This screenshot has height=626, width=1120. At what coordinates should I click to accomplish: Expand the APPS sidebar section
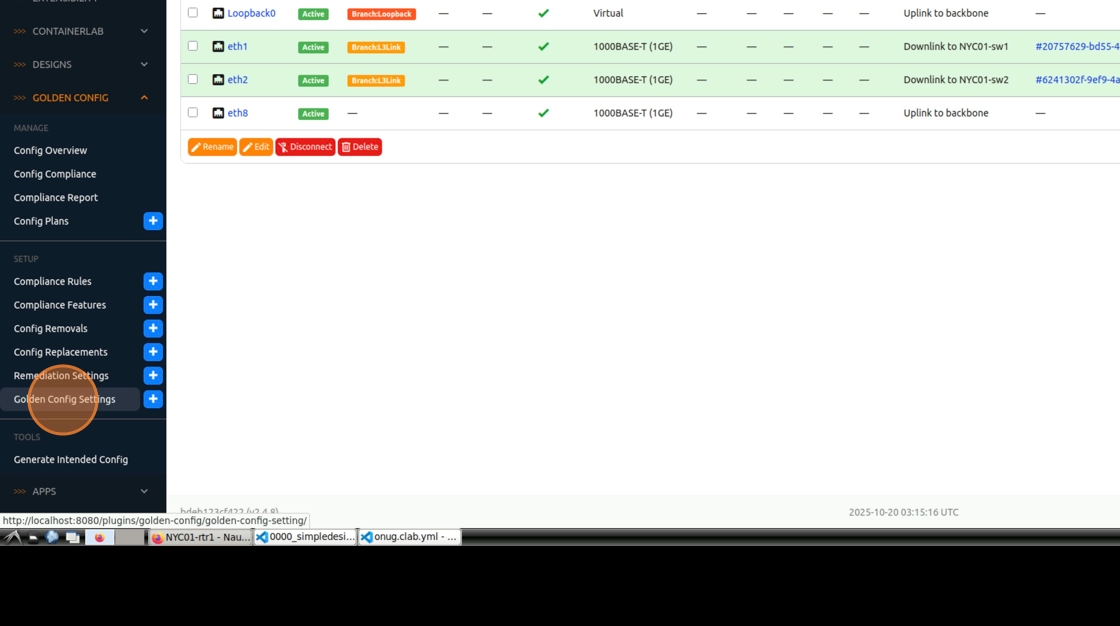pyautogui.click(x=83, y=492)
